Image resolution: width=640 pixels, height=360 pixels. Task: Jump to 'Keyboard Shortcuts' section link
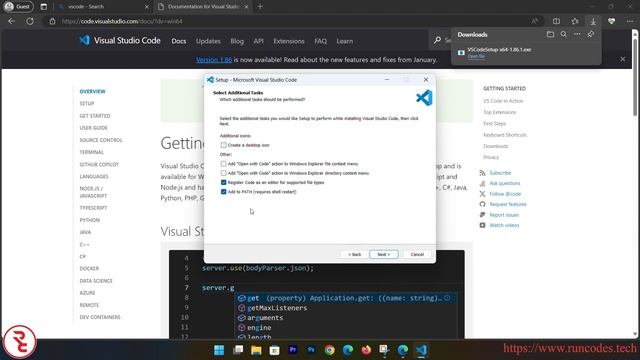coord(505,135)
